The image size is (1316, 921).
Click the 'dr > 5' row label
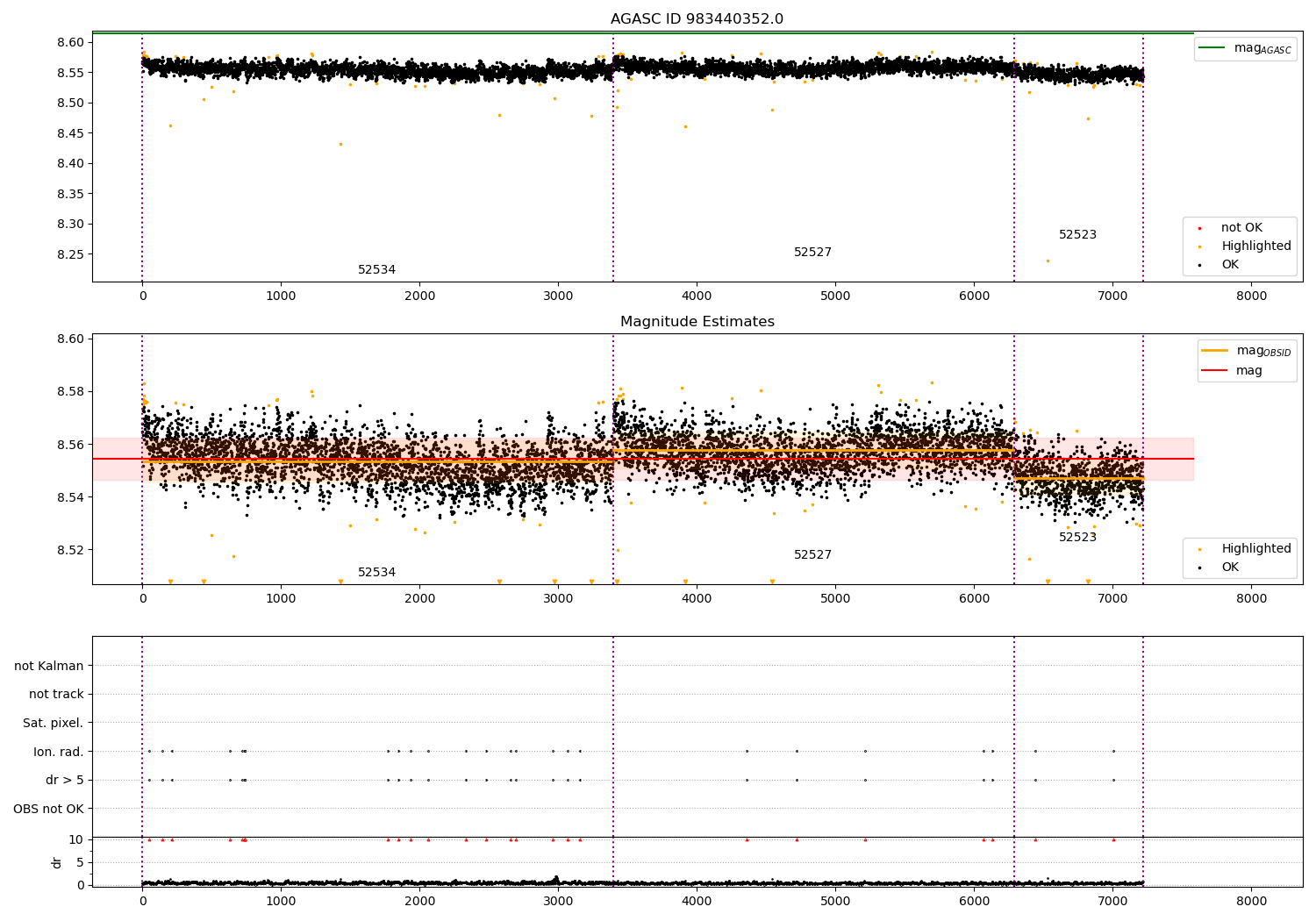pyautogui.click(x=65, y=781)
